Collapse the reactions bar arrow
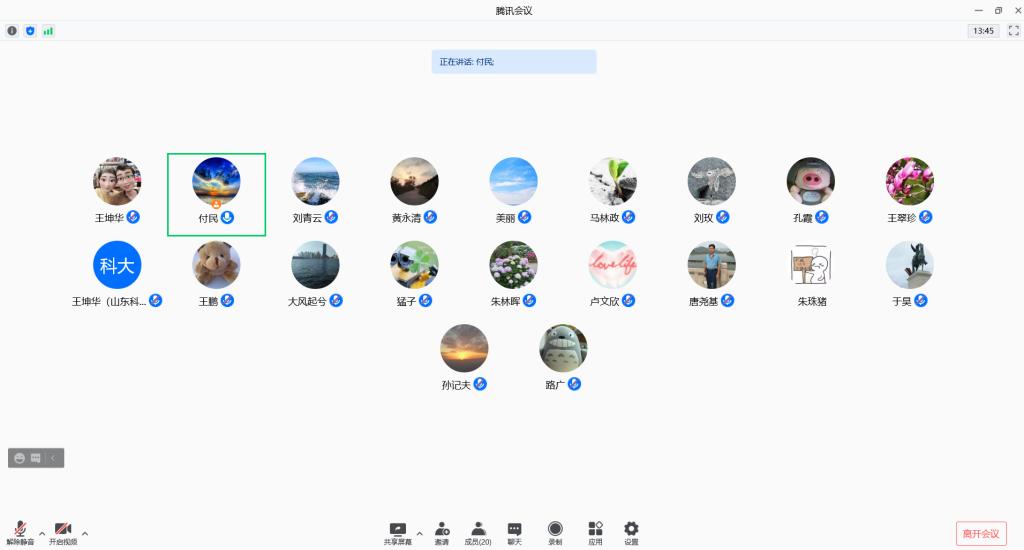This screenshot has height=550, width=1024. point(53,458)
